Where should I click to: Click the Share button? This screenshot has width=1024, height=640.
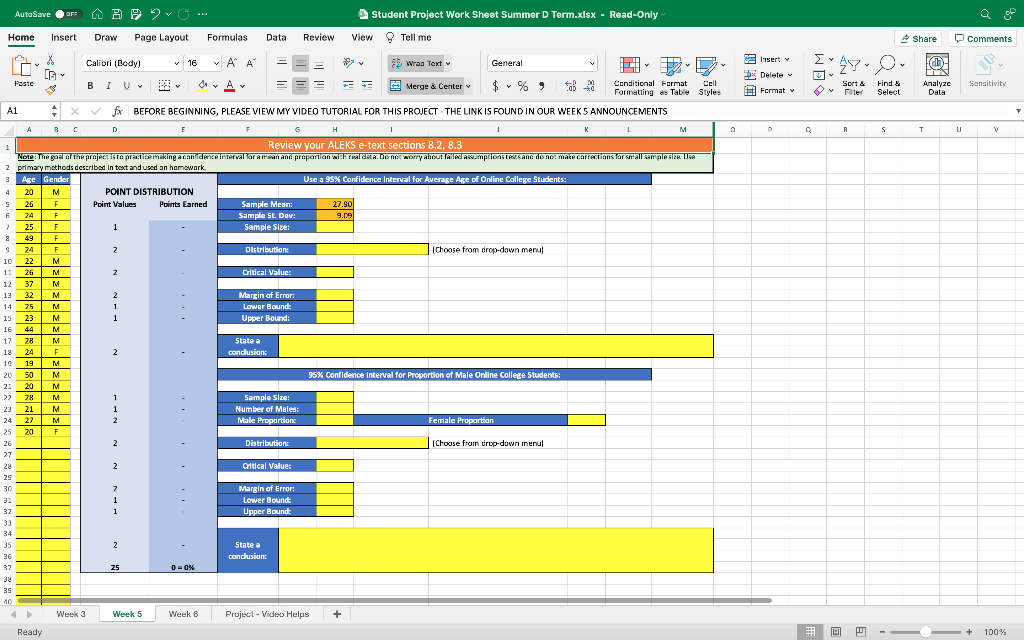tap(918, 39)
